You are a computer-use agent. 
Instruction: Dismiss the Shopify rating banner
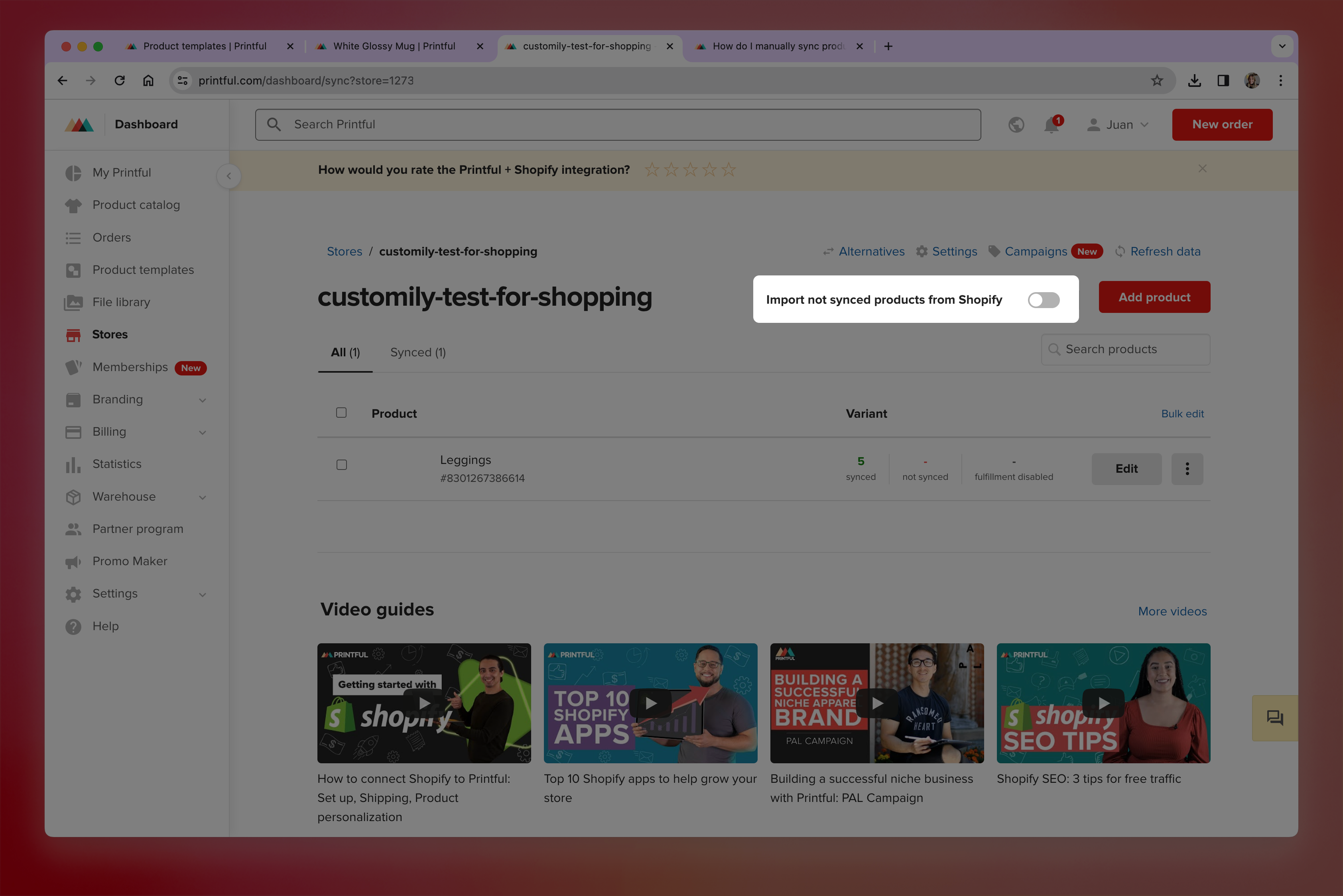click(1202, 169)
